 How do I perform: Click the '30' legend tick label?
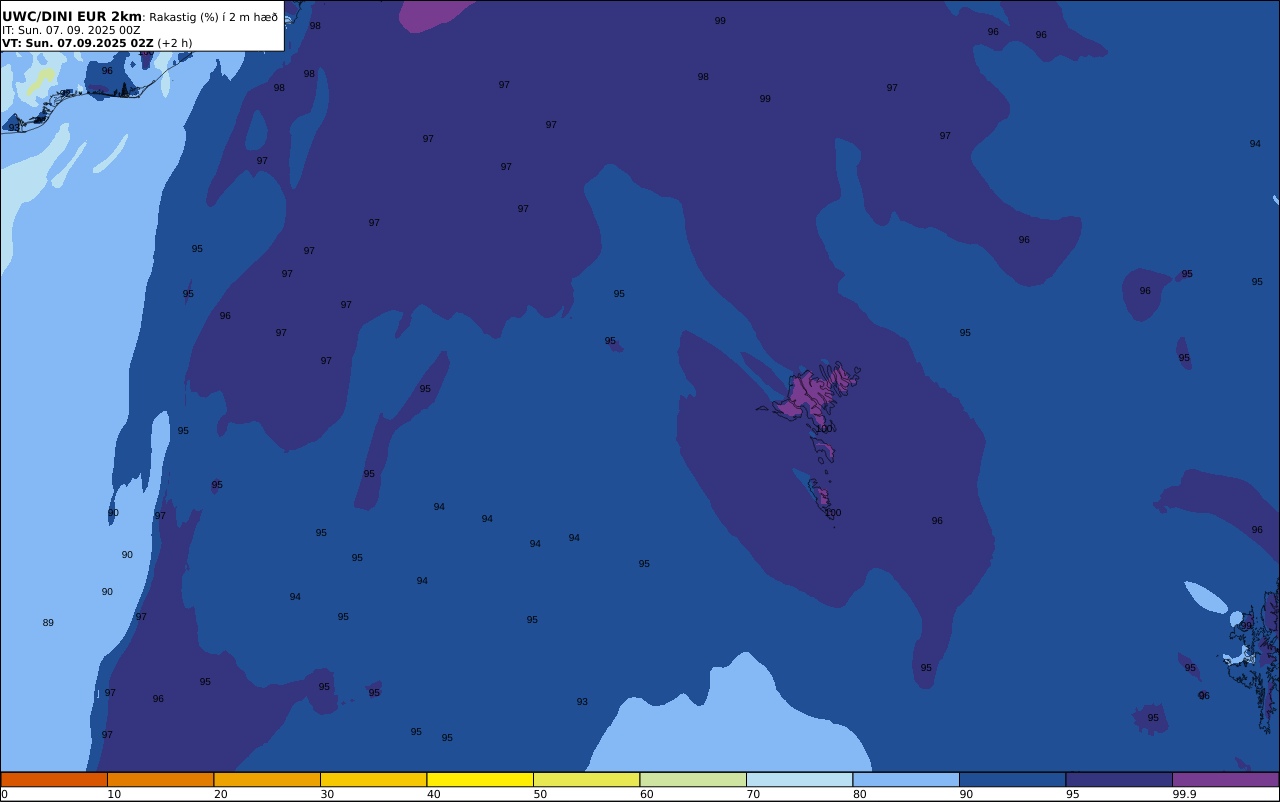click(x=327, y=794)
